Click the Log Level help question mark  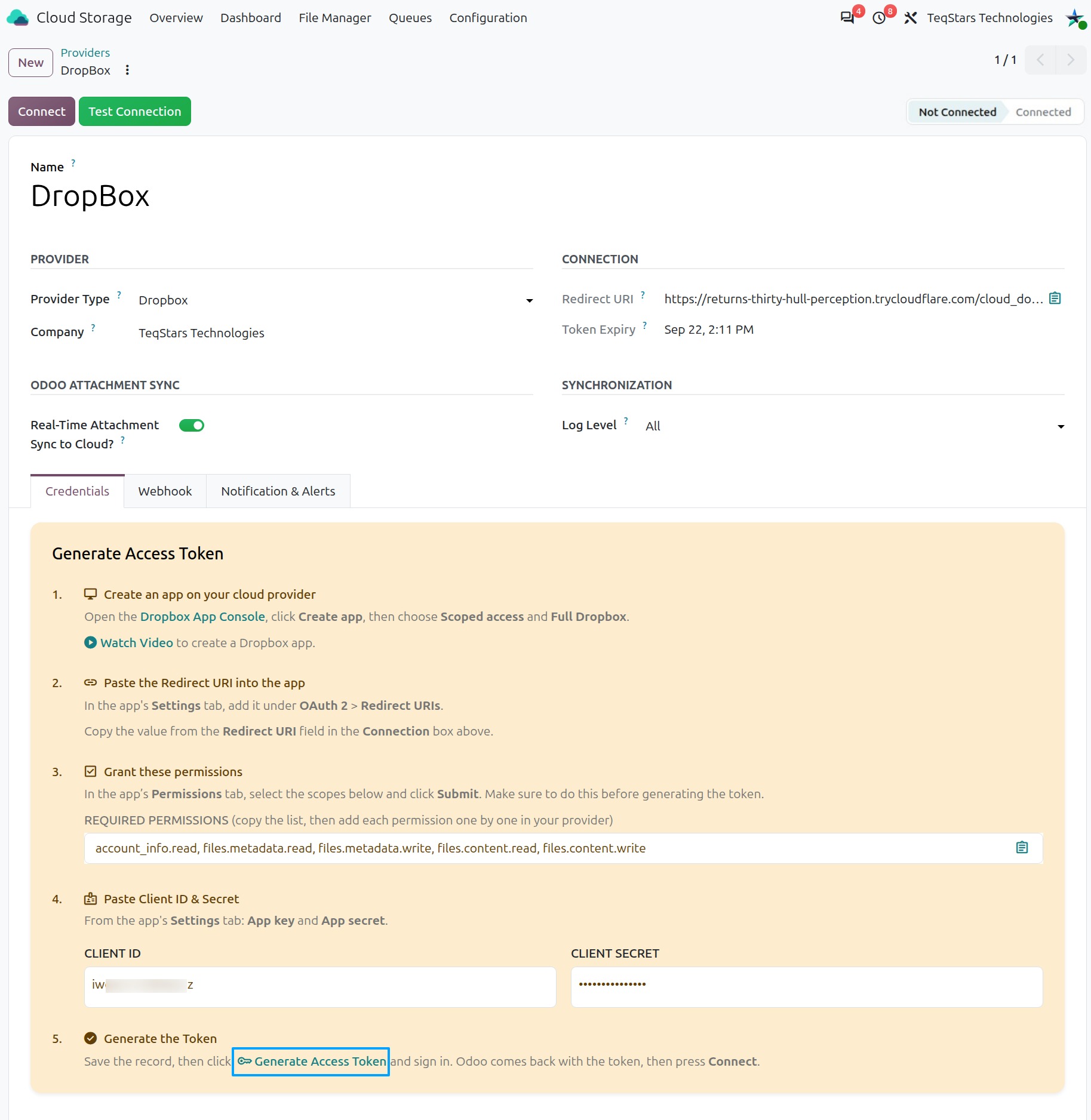click(626, 420)
